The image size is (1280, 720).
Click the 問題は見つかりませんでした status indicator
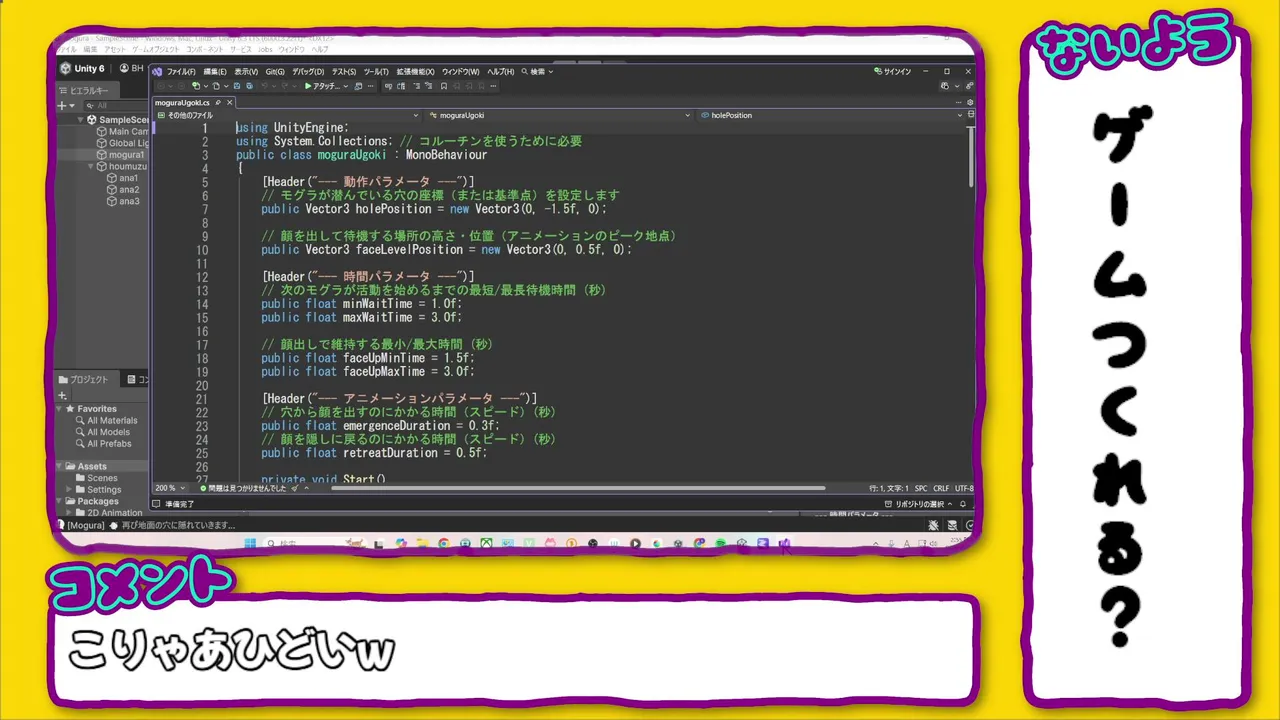pyautogui.click(x=243, y=488)
